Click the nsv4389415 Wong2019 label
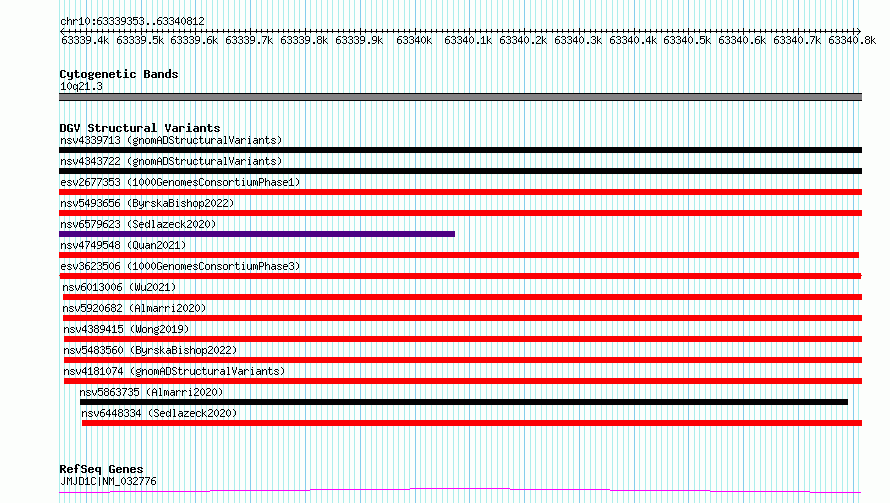 click(x=126, y=329)
